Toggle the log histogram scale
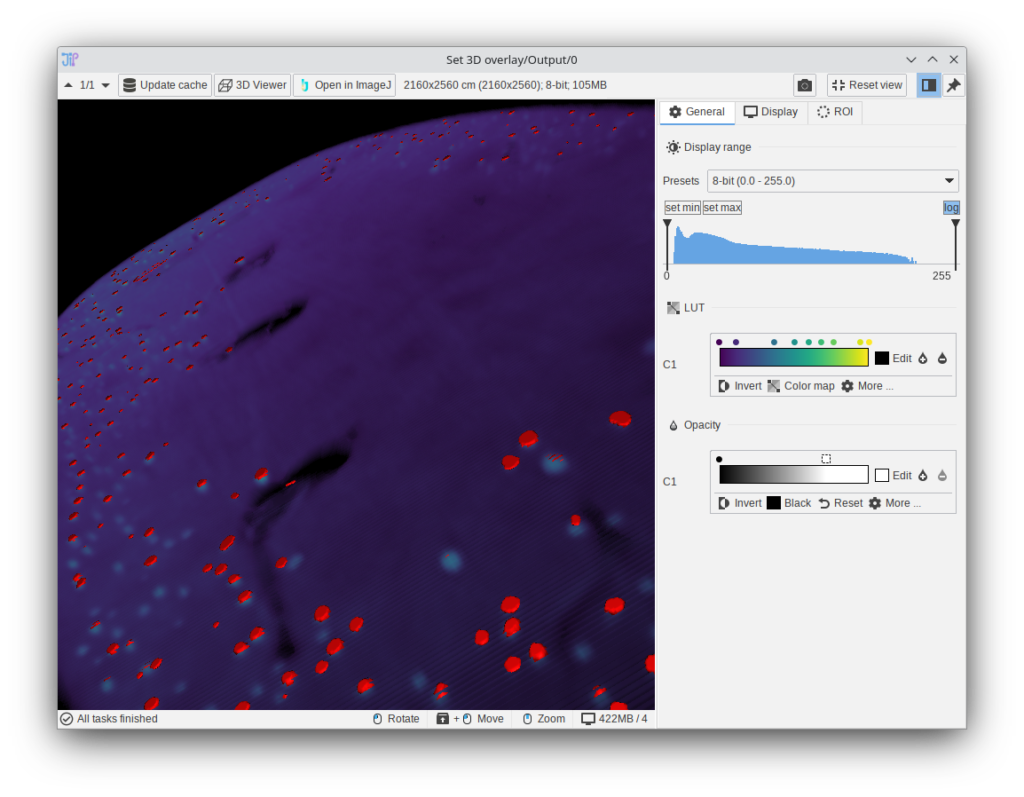 click(951, 208)
